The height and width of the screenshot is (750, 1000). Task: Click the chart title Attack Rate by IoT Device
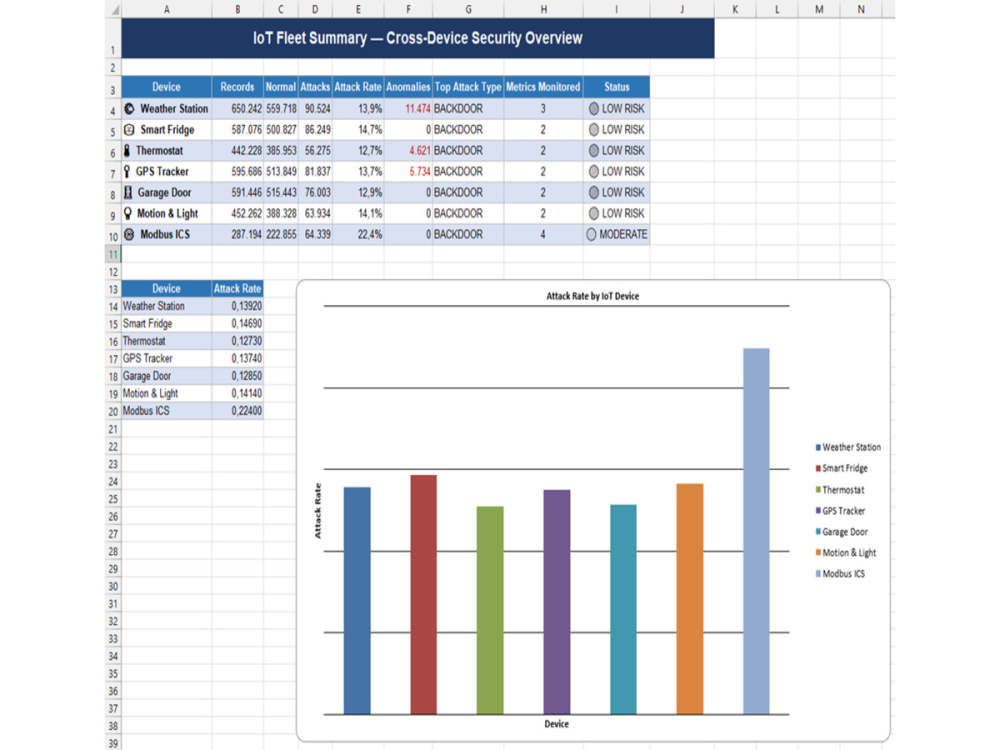592,296
